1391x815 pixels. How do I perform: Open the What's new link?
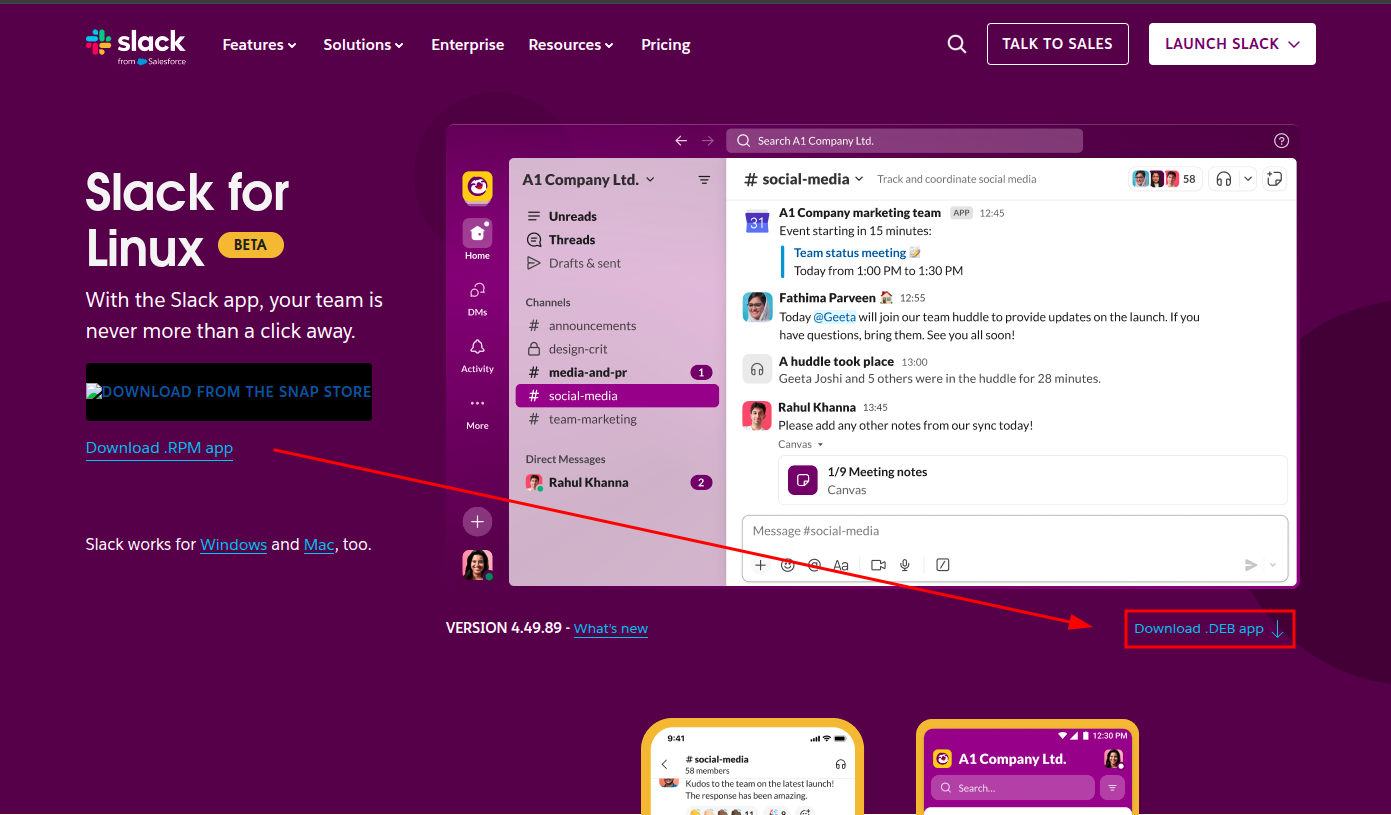point(611,629)
